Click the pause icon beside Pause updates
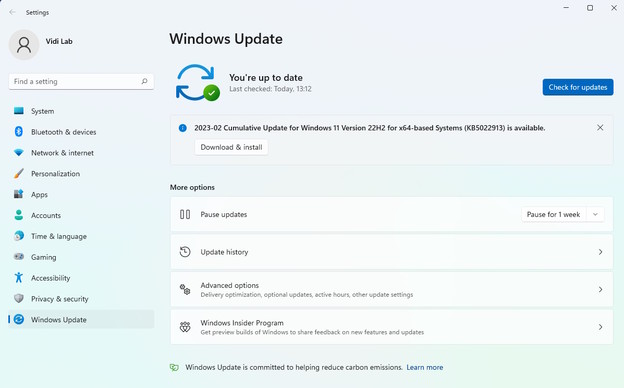The image size is (624, 388). click(185, 214)
